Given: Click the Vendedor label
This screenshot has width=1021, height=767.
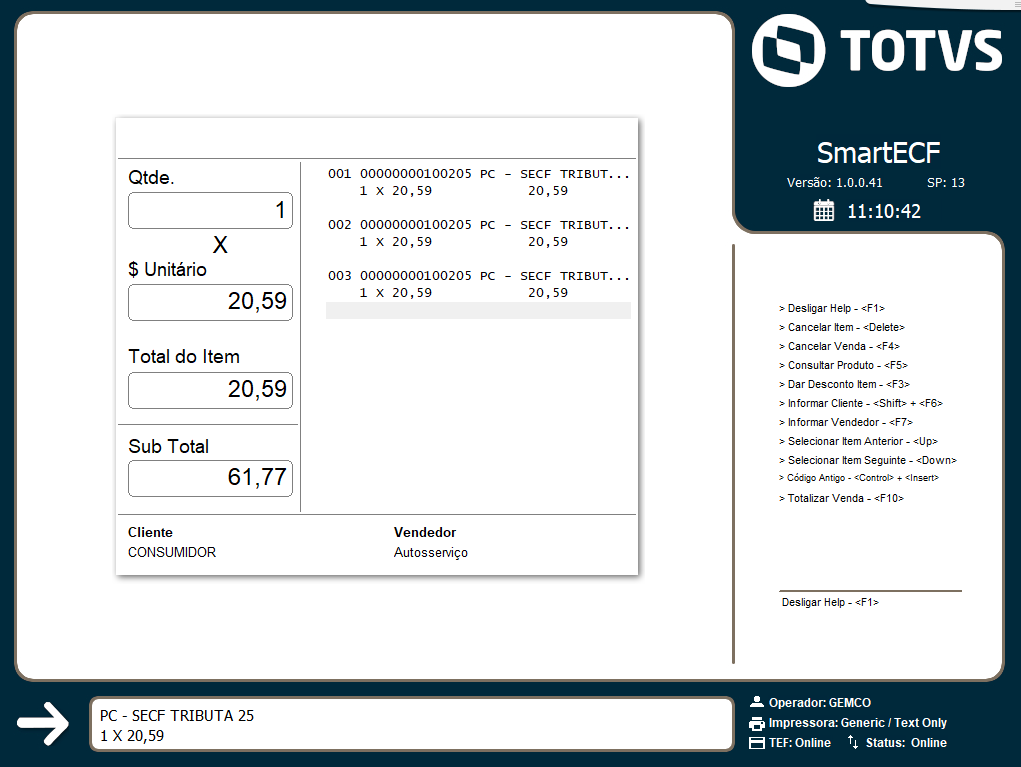Looking at the screenshot, I should [425, 532].
